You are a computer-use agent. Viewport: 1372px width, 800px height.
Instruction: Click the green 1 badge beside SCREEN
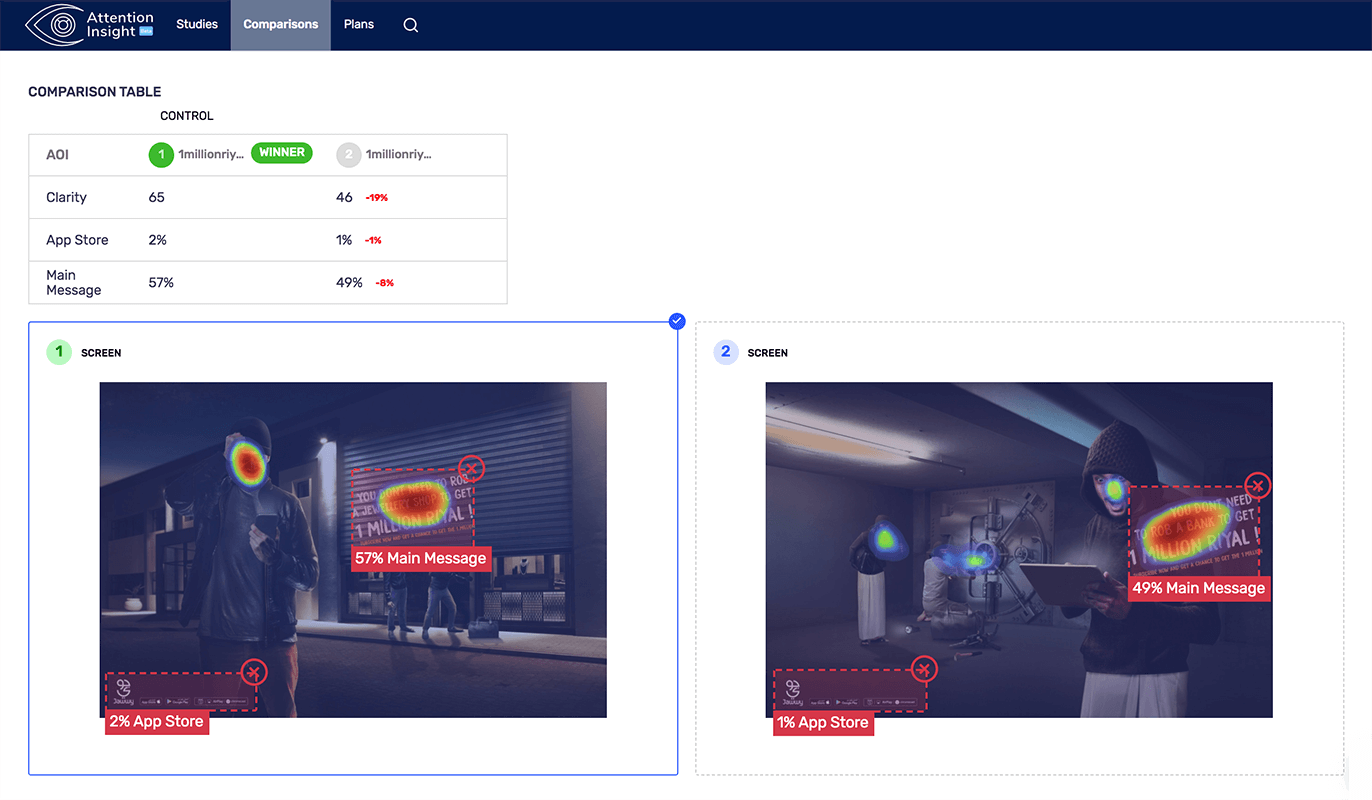(59, 352)
